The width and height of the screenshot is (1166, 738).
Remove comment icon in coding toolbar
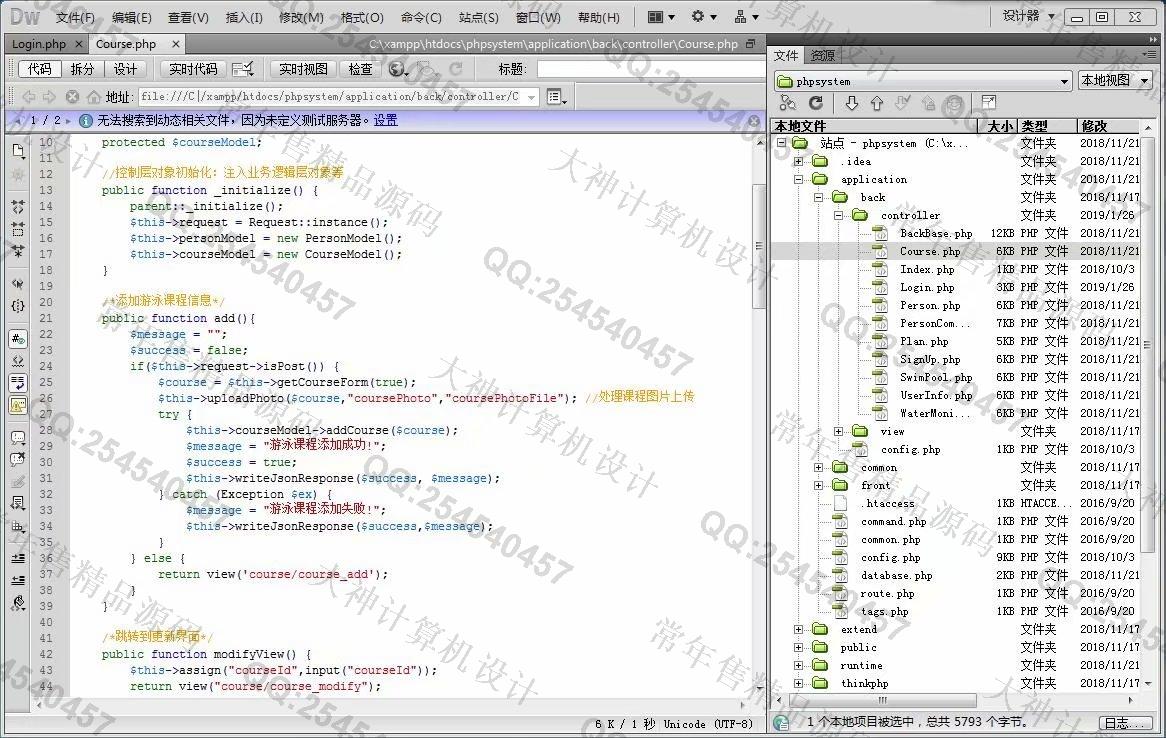pyautogui.click(x=18, y=460)
